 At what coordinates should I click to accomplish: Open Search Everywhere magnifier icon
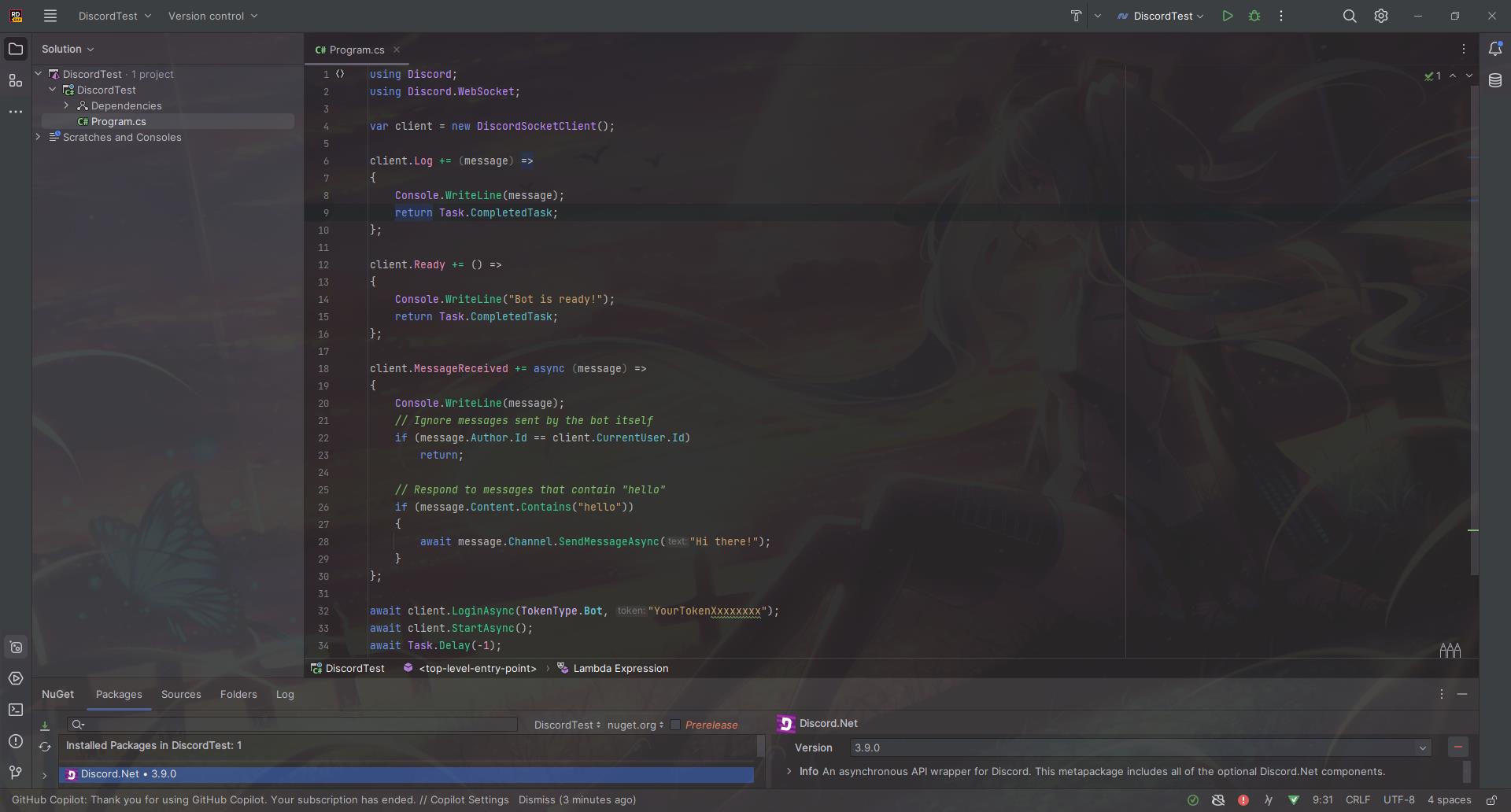(x=1349, y=16)
